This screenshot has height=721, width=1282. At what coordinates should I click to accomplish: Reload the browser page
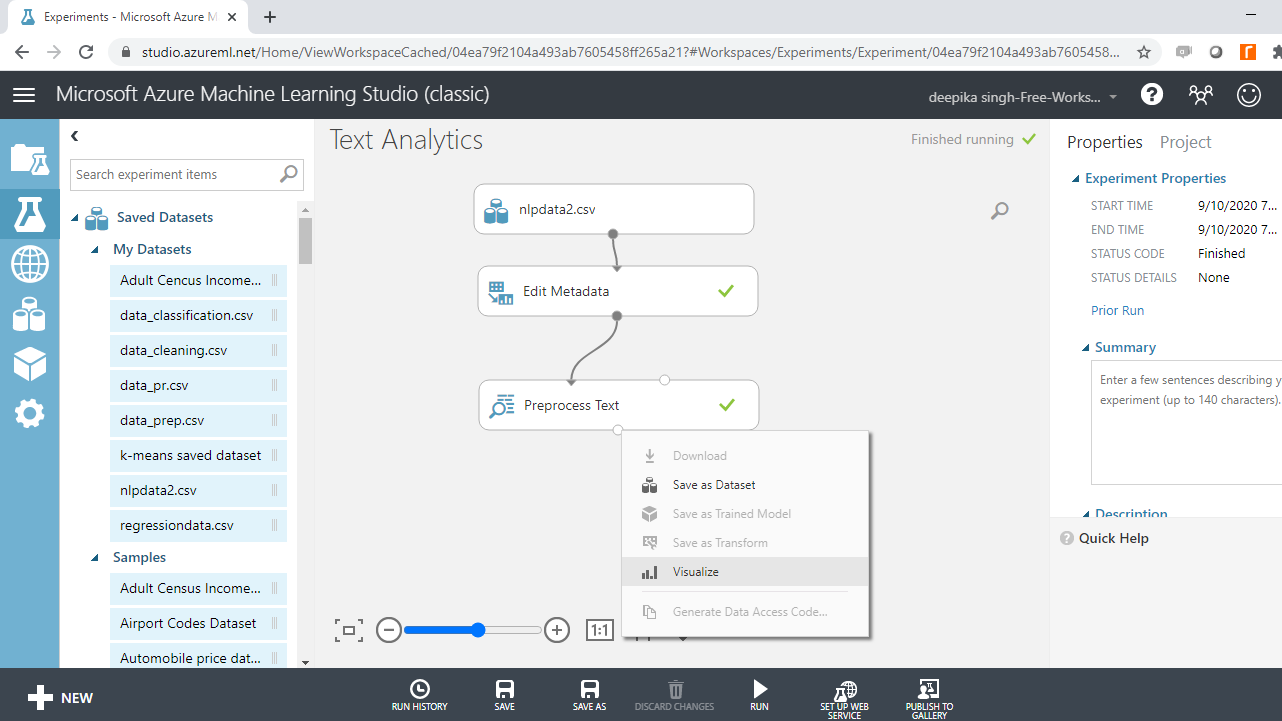point(86,52)
